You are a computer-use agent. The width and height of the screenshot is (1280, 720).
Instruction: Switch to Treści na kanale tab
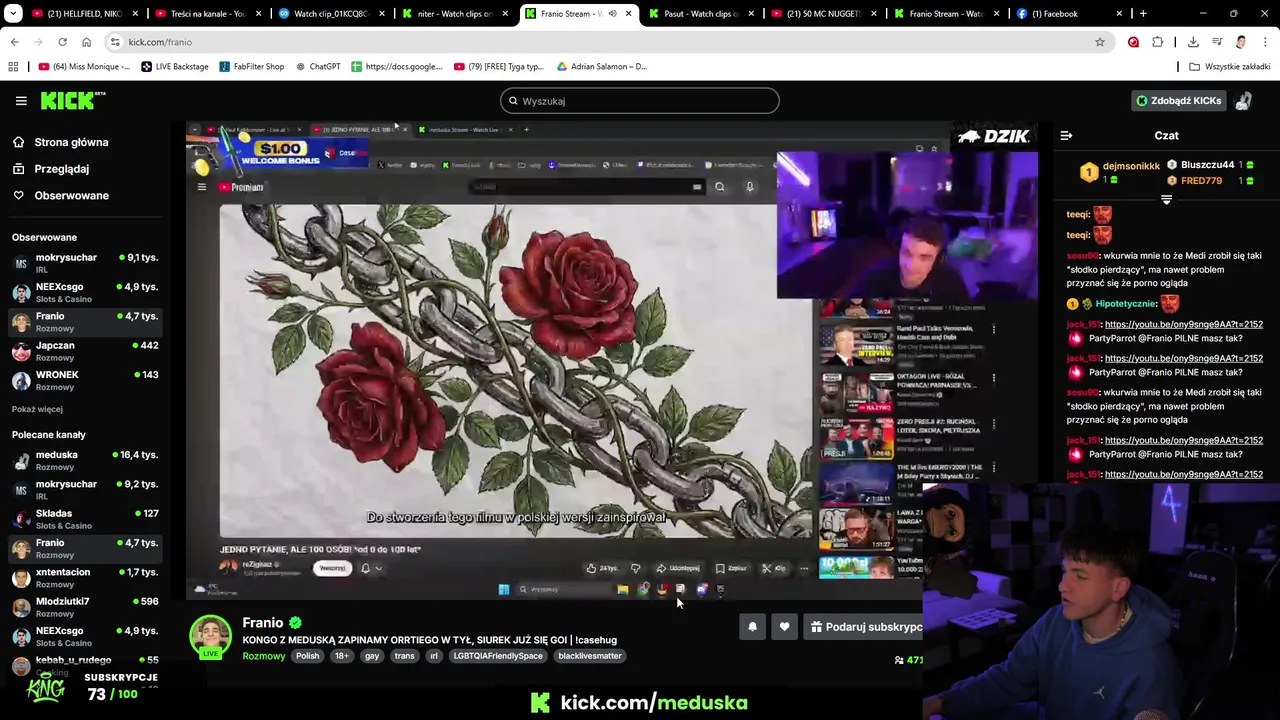coord(207,14)
